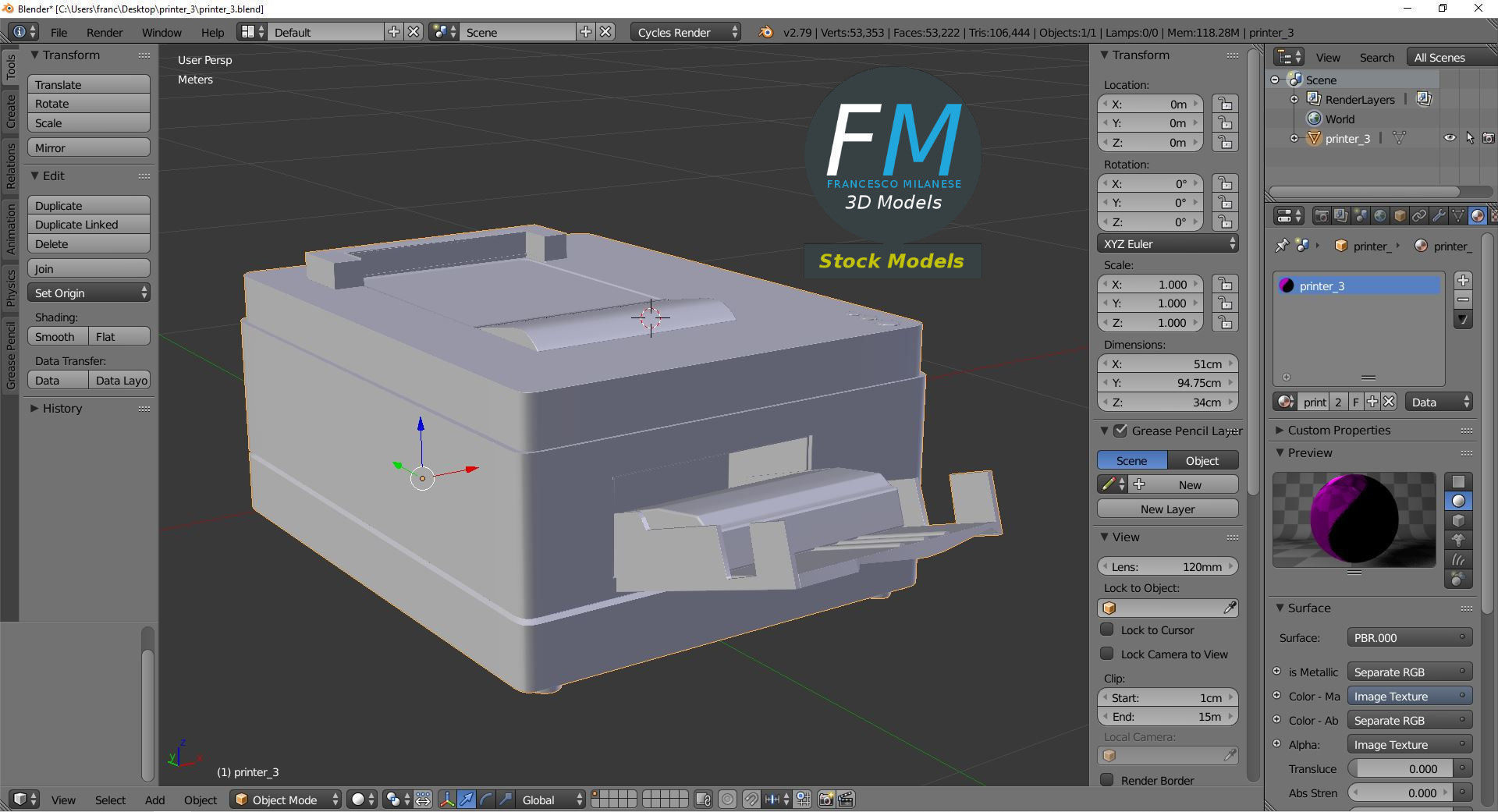Click the eyedropper in Lock to Object field
The height and width of the screenshot is (812, 1498).
click(1230, 608)
